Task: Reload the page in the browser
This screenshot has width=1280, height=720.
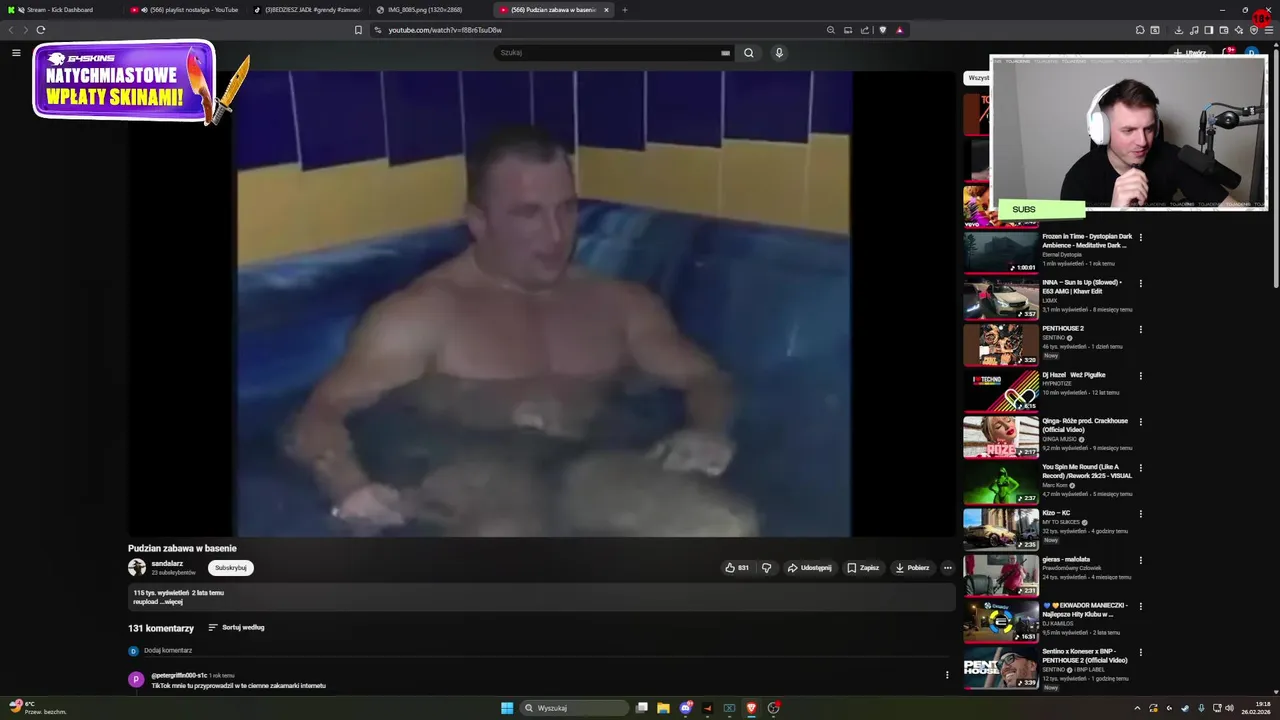Action: (41, 30)
